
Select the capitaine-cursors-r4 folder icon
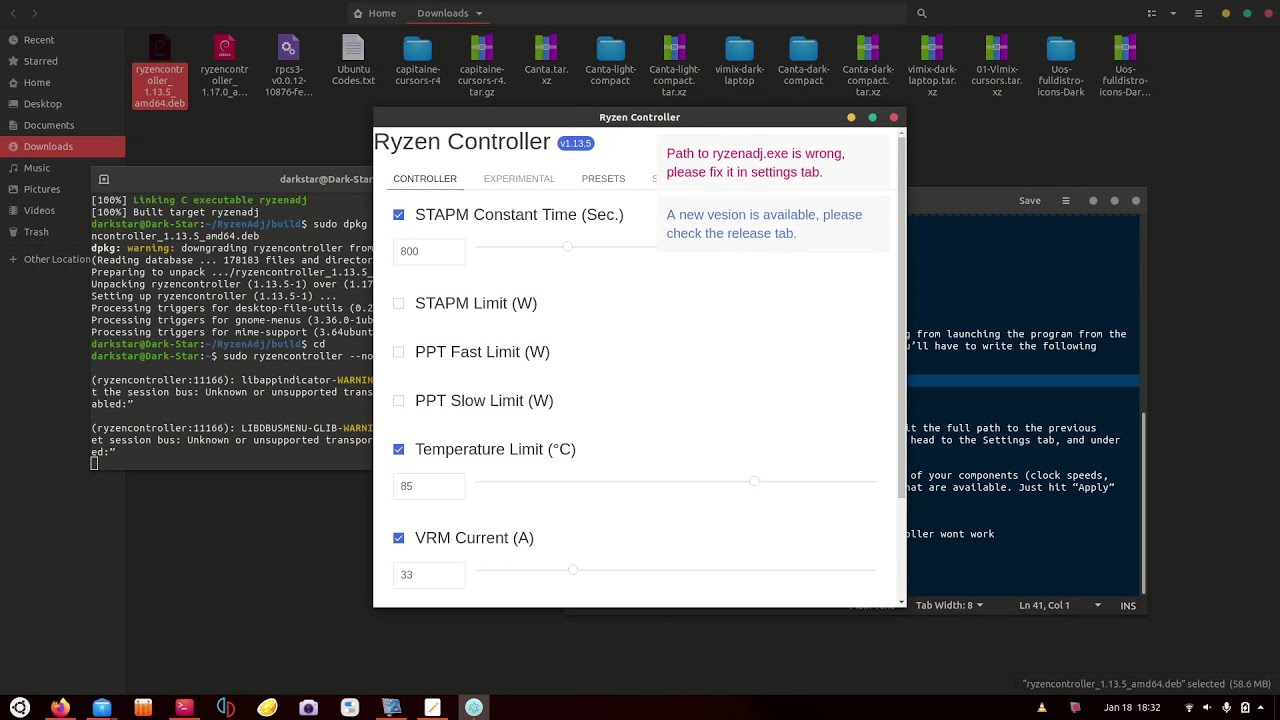(x=417, y=49)
